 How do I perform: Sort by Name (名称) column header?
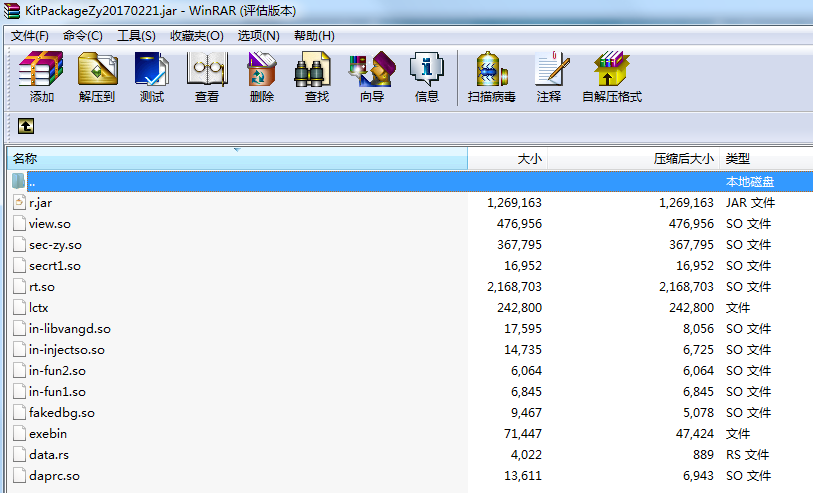point(237,159)
